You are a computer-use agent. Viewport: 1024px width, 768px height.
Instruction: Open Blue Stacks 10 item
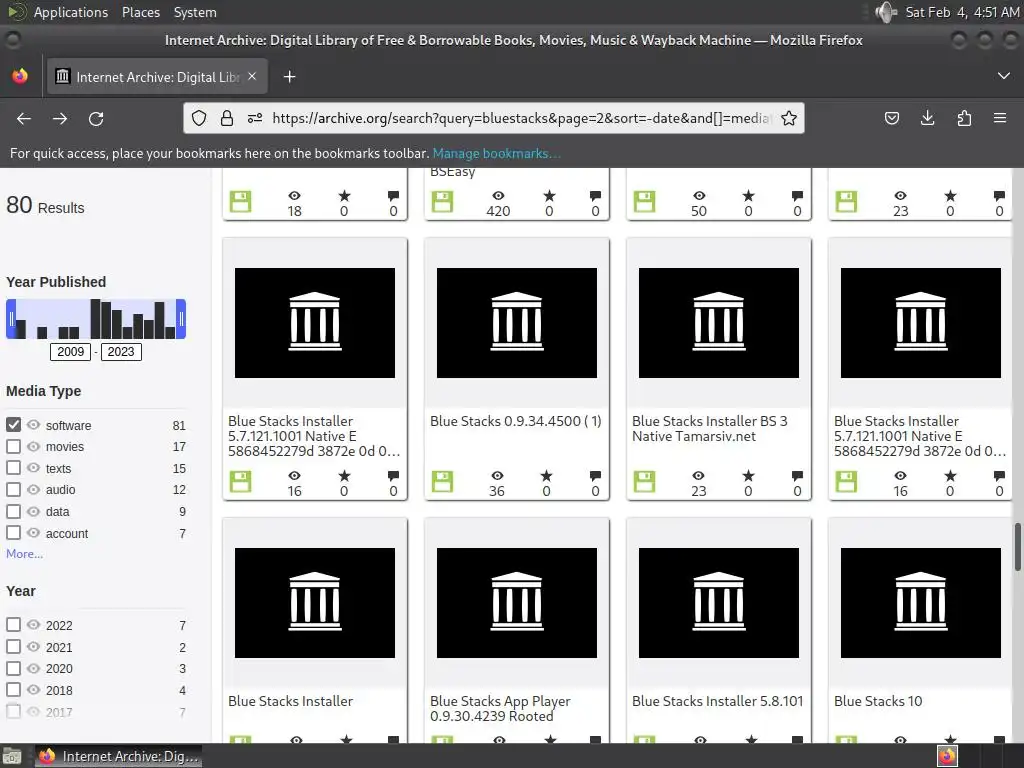coord(878,701)
